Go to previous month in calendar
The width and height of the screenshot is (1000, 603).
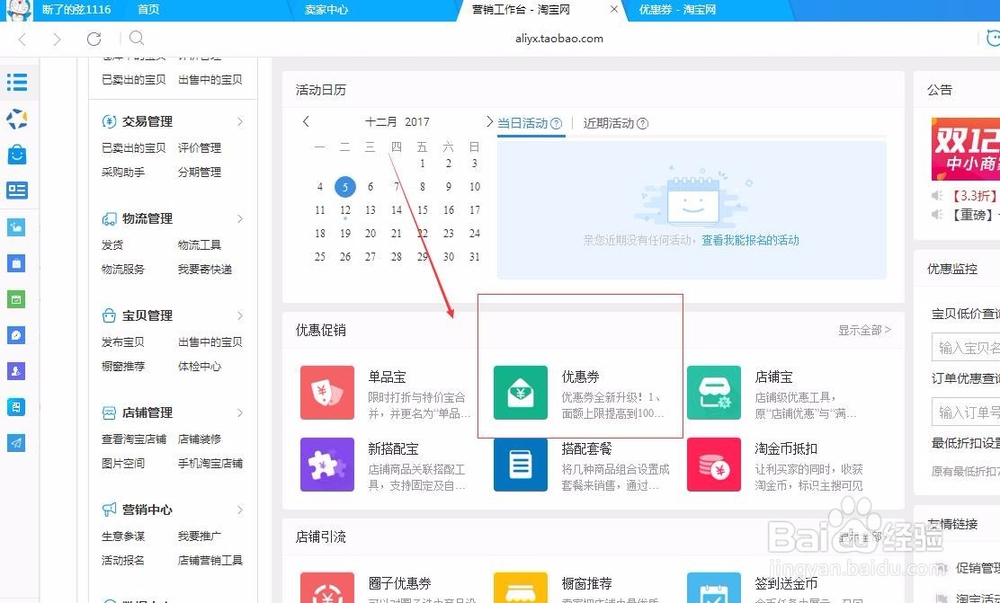pyautogui.click(x=306, y=121)
